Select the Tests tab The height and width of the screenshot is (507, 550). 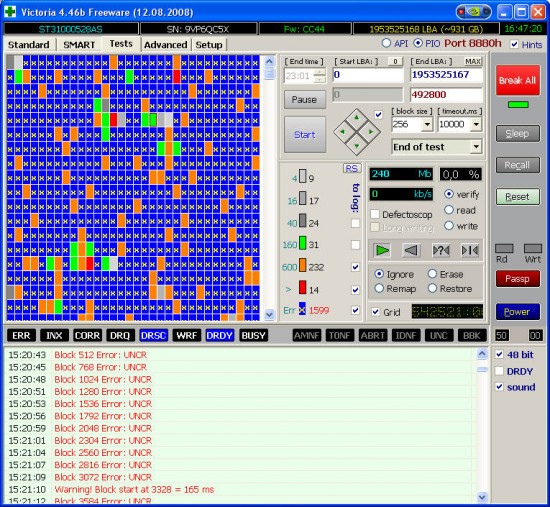(x=121, y=44)
